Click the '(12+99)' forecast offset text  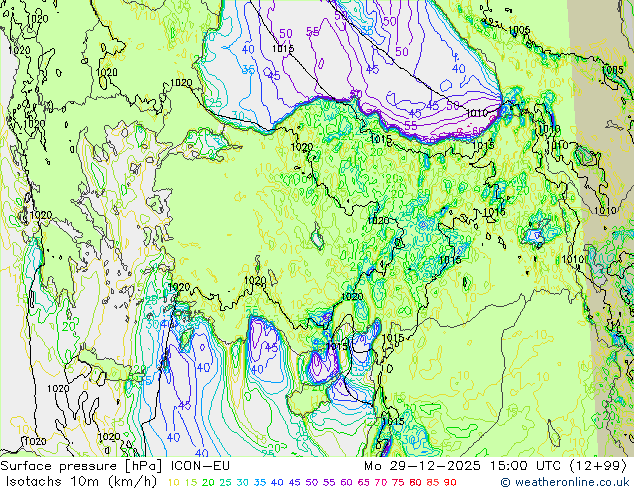[x=598, y=466]
